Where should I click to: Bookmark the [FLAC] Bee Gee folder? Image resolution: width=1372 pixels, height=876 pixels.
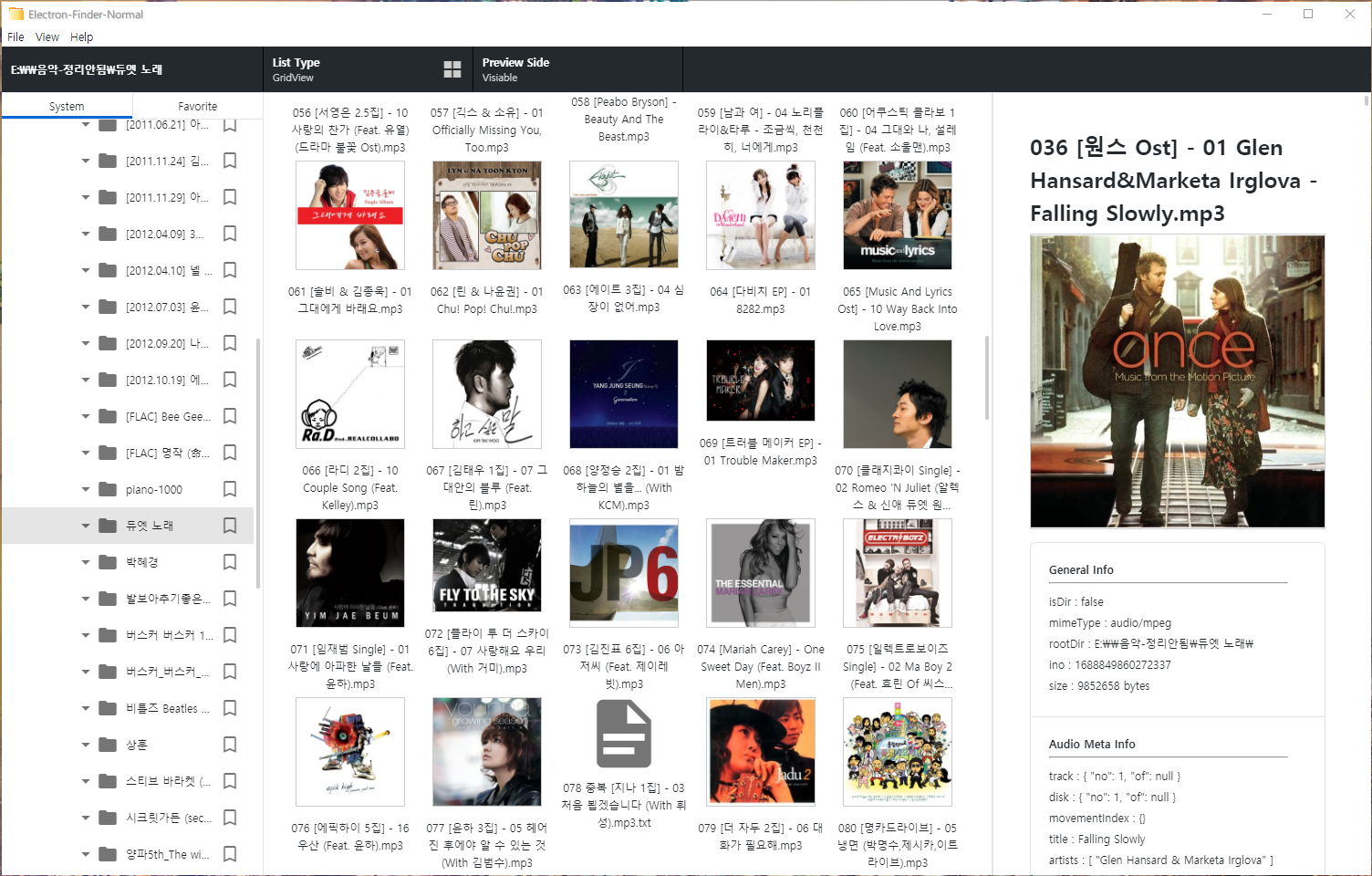tap(230, 416)
